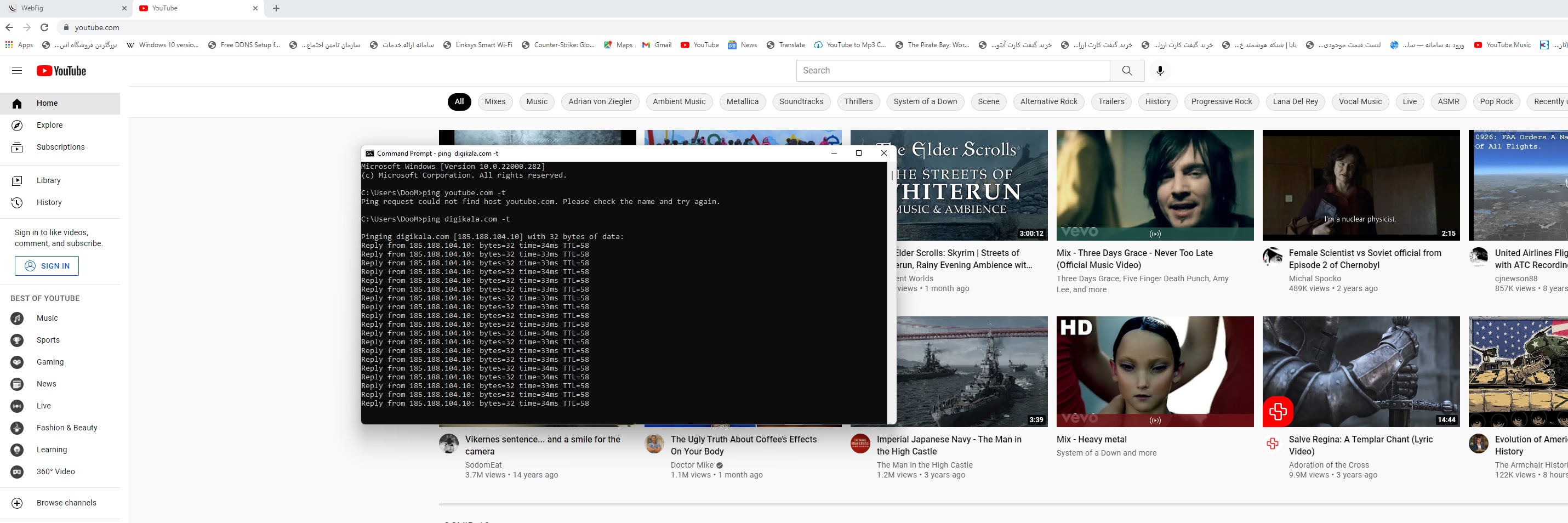
Task: Open a new browser tab
Action: [276, 9]
